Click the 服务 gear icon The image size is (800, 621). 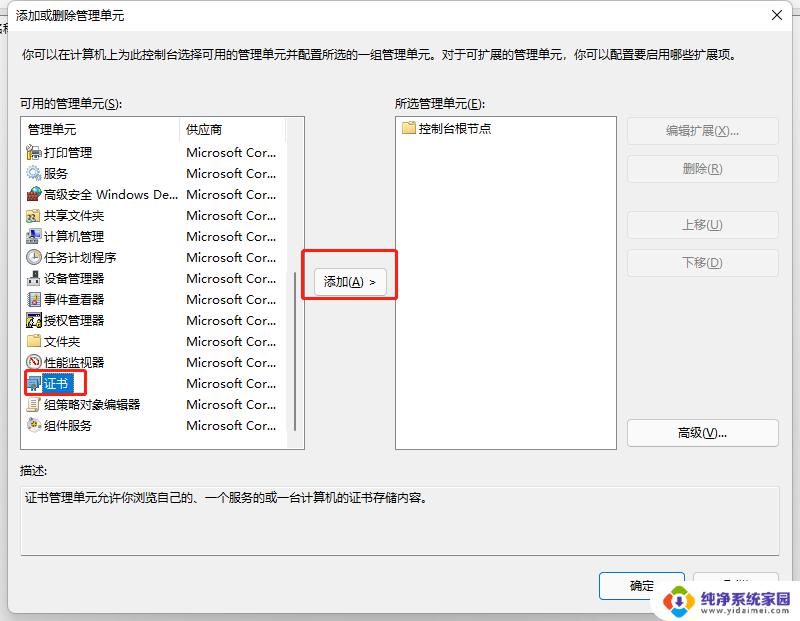pos(34,173)
